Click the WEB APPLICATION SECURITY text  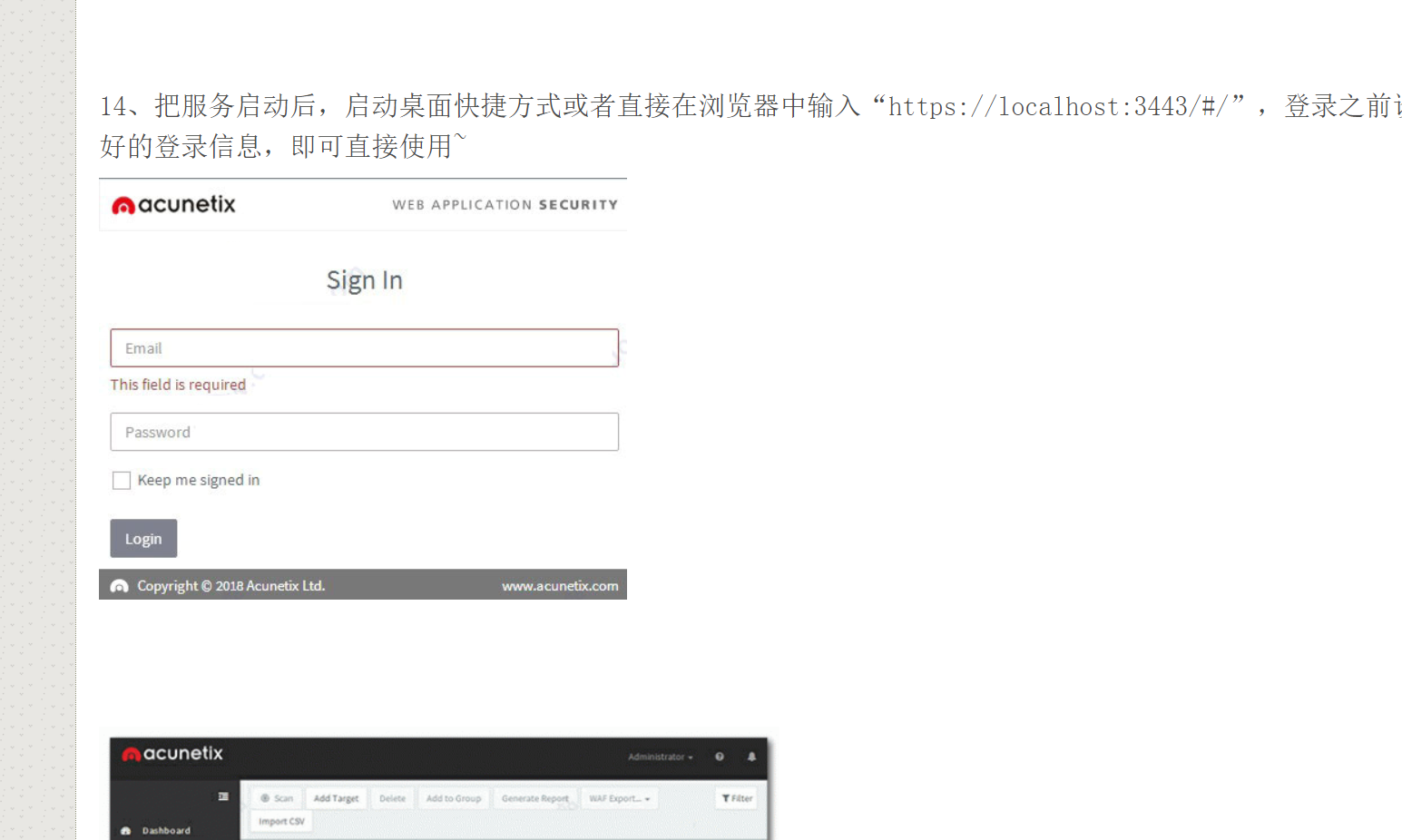[x=505, y=205]
